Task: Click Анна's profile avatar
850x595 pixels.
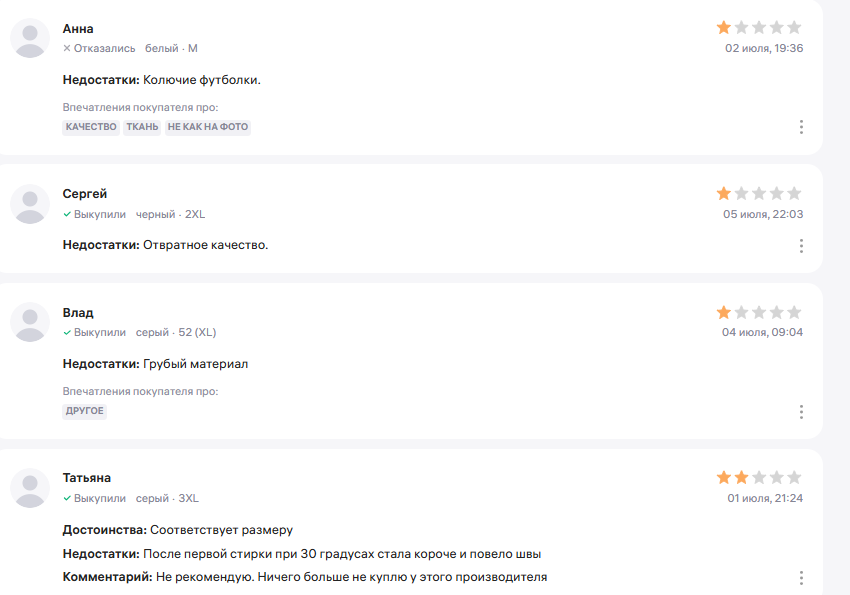Action: pos(30,38)
